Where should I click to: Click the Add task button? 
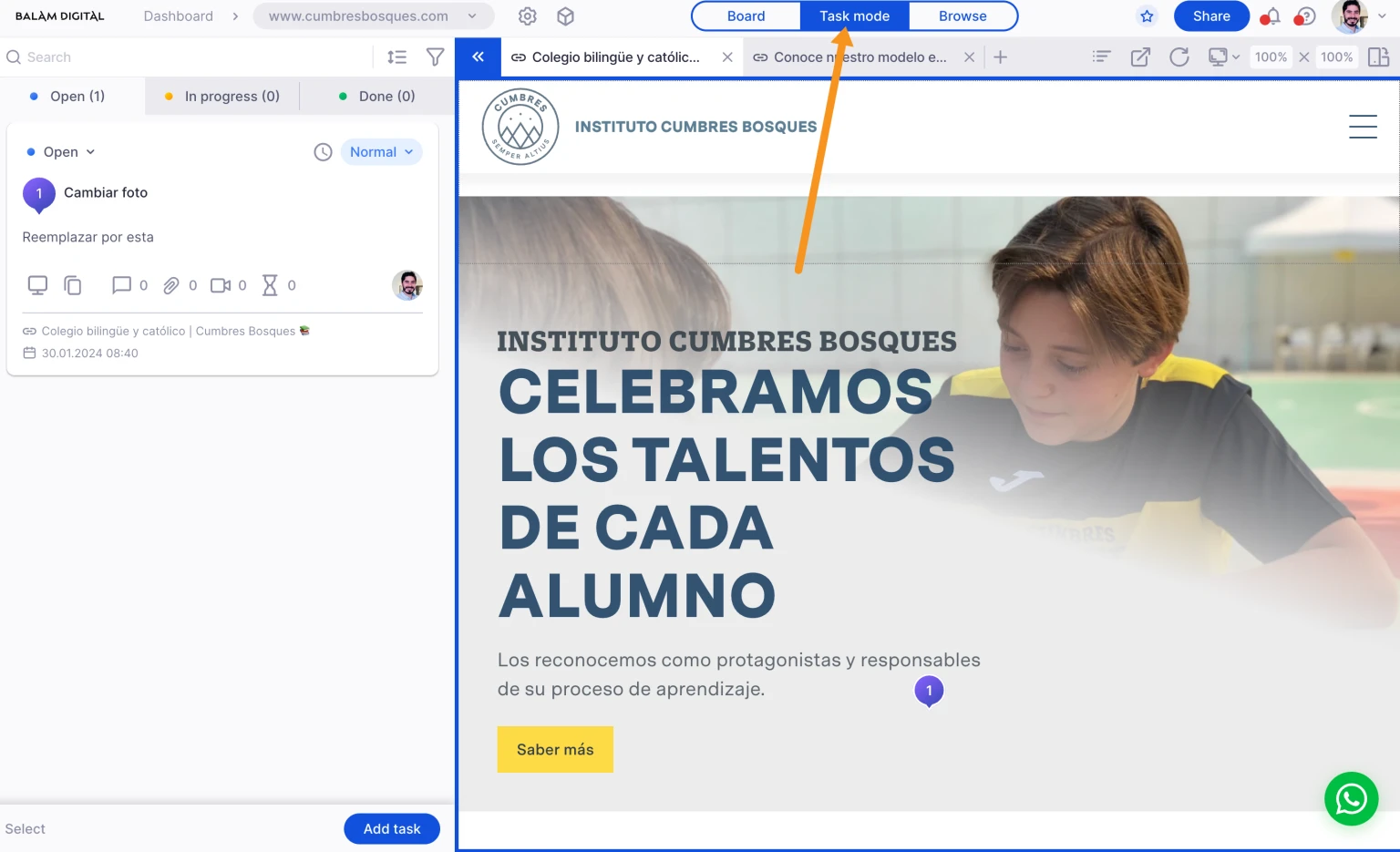(x=392, y=828)
